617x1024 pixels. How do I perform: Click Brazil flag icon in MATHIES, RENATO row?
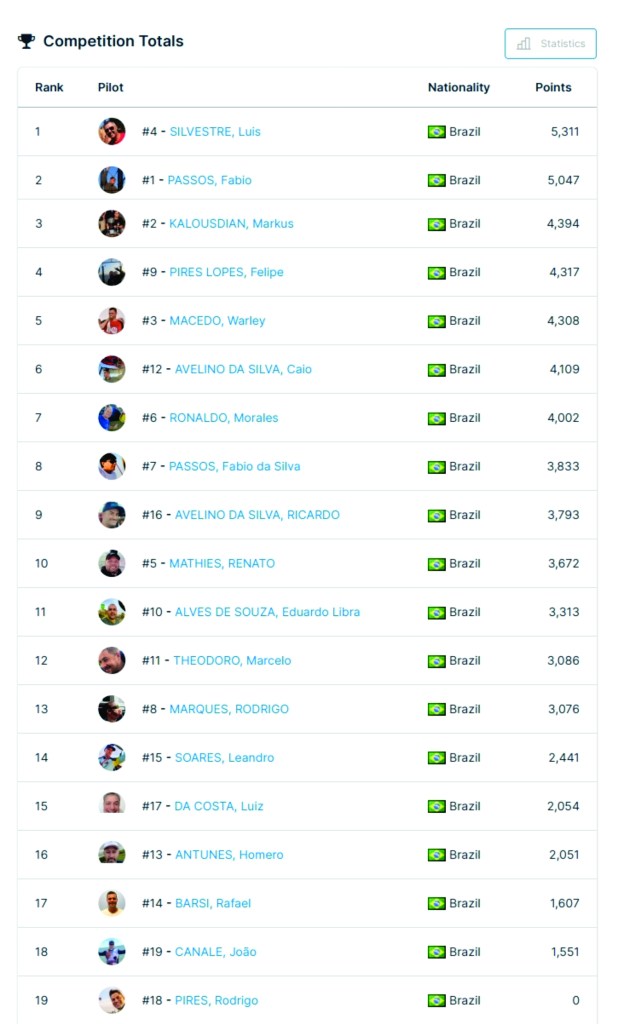[x=436, y=564]
